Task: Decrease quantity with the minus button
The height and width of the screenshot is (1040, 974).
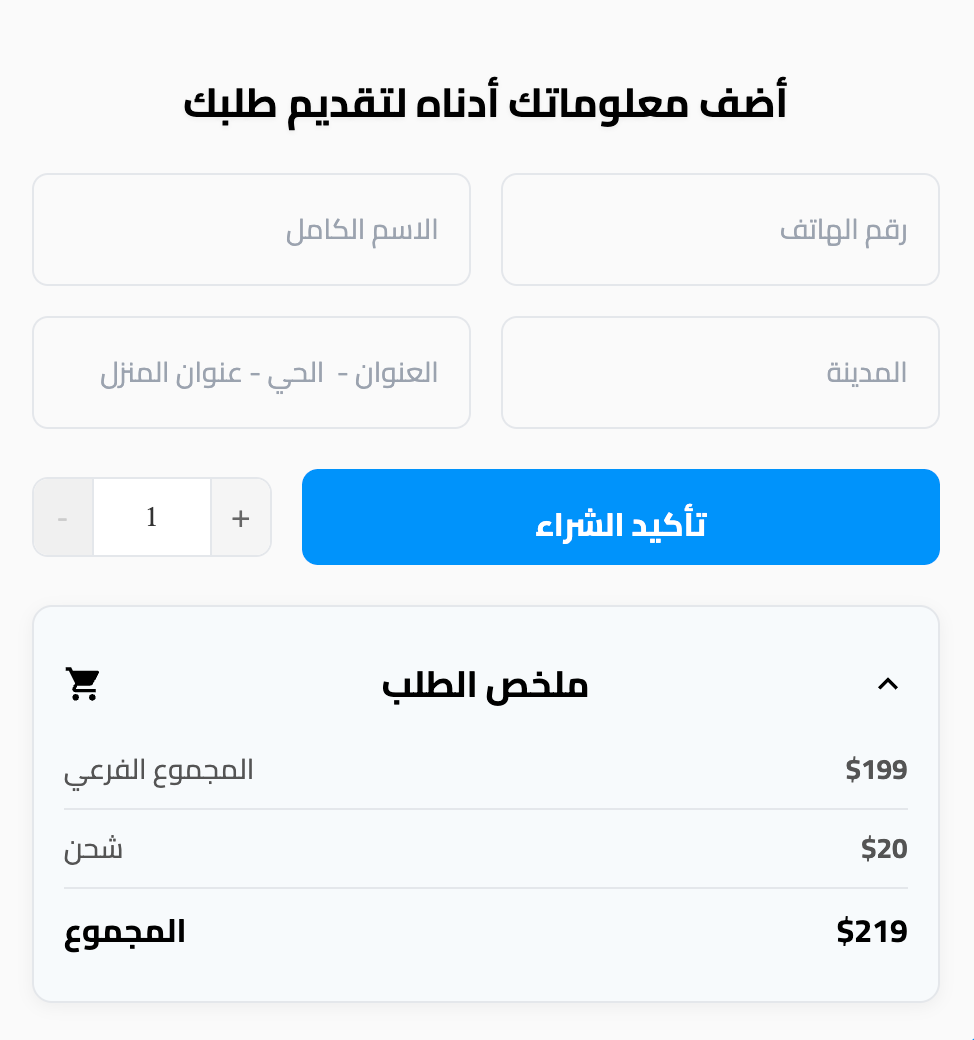Action: coord(63,517)
